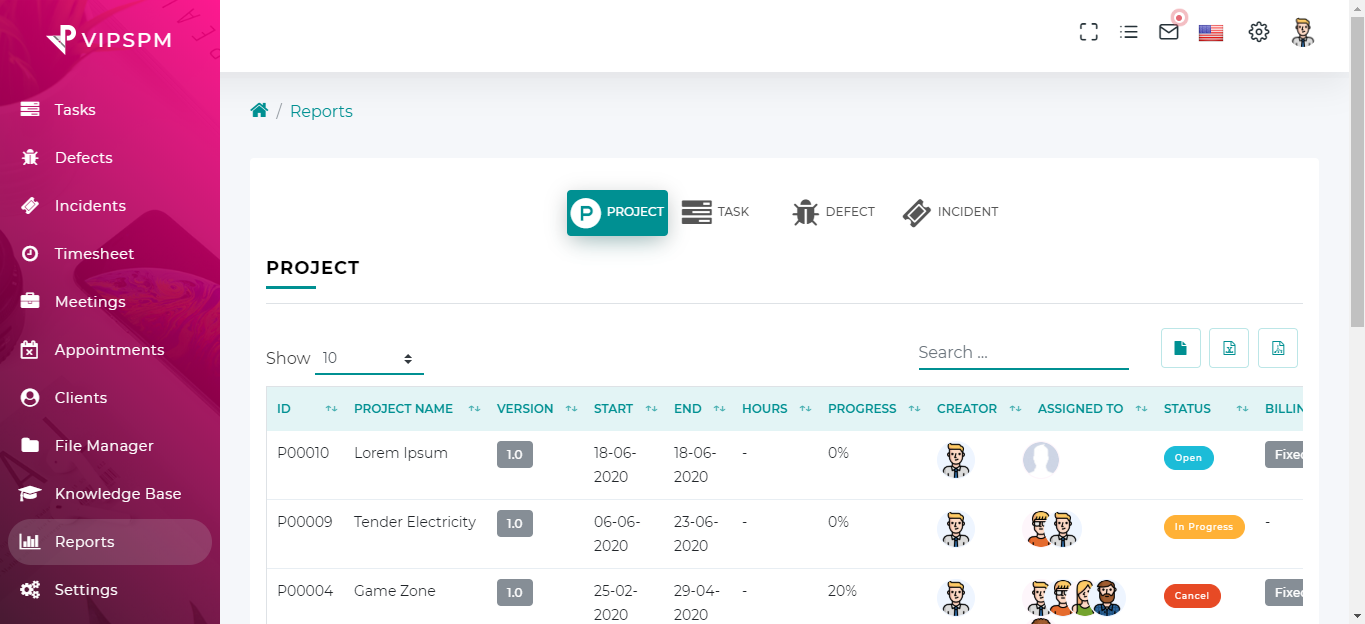This screenshot has height=624, width=1365.
Task: Click the home icon in breadcrumb
Action: pyautogui.click(x=259, y=111)
